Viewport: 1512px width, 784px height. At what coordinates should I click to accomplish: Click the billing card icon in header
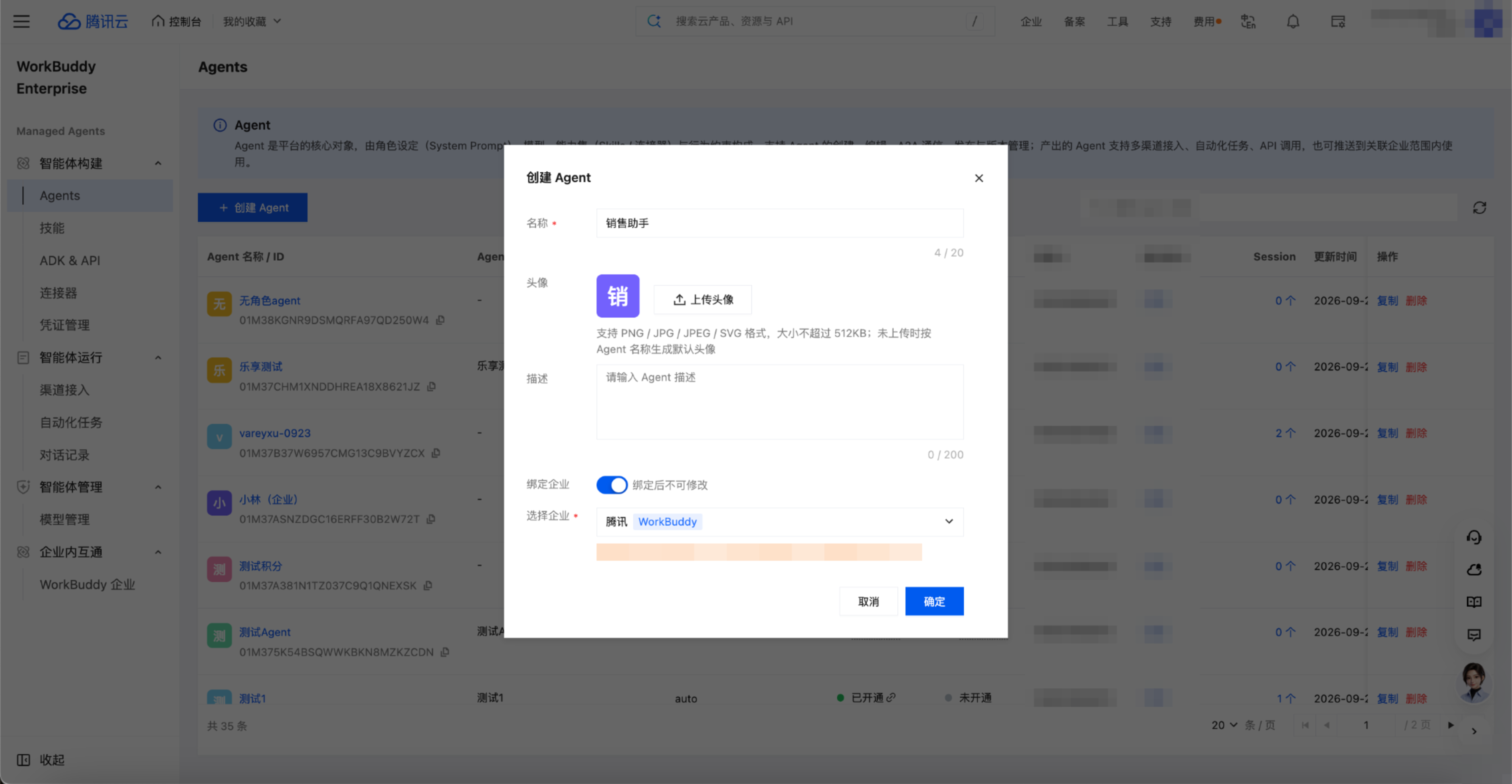click(x=1337, y=21)
